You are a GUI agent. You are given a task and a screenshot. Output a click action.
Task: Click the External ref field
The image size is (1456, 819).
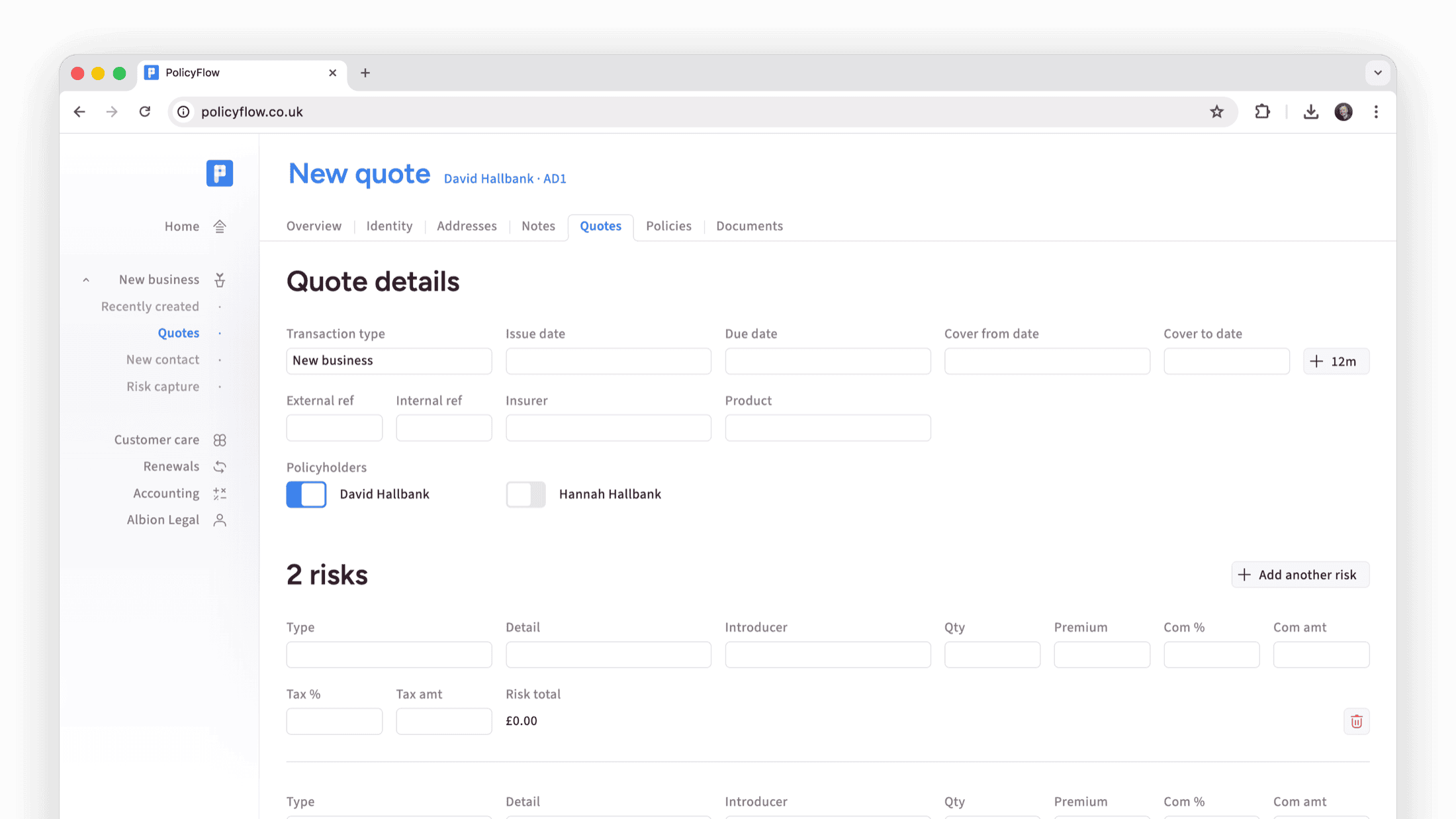coord(334,428)
